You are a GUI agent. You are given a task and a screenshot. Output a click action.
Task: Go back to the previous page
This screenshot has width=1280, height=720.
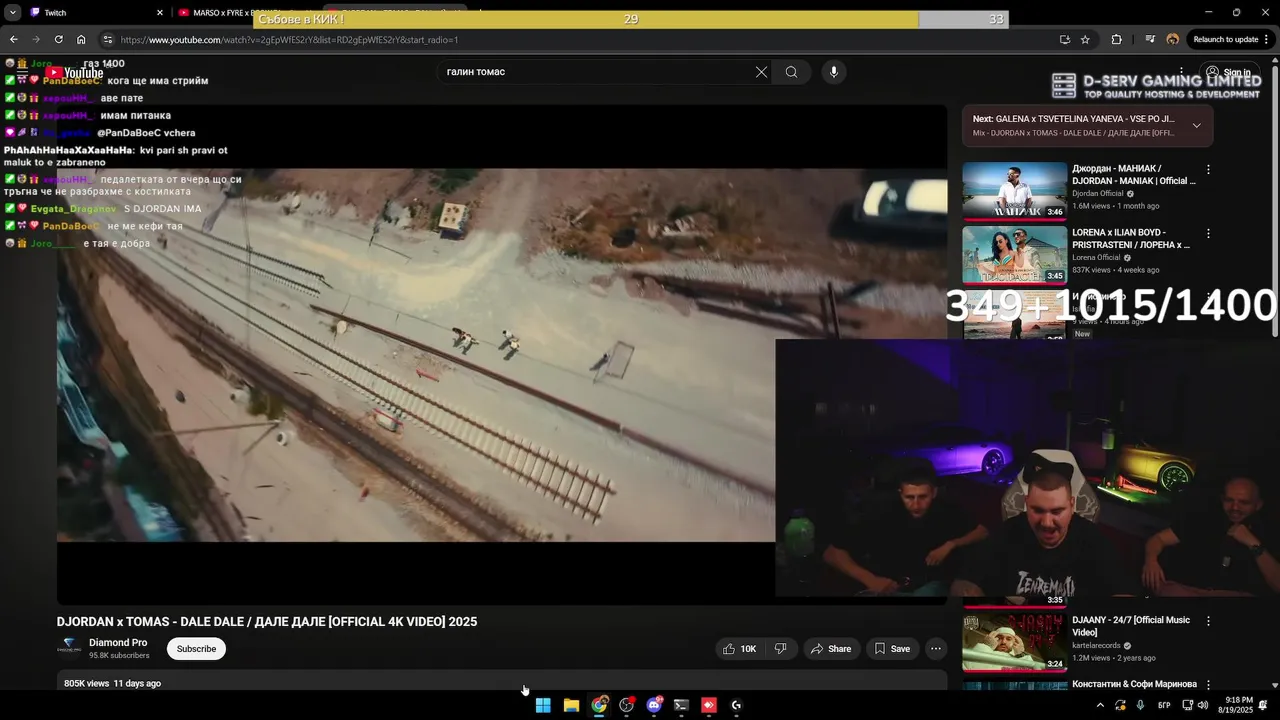pos(14,40)
